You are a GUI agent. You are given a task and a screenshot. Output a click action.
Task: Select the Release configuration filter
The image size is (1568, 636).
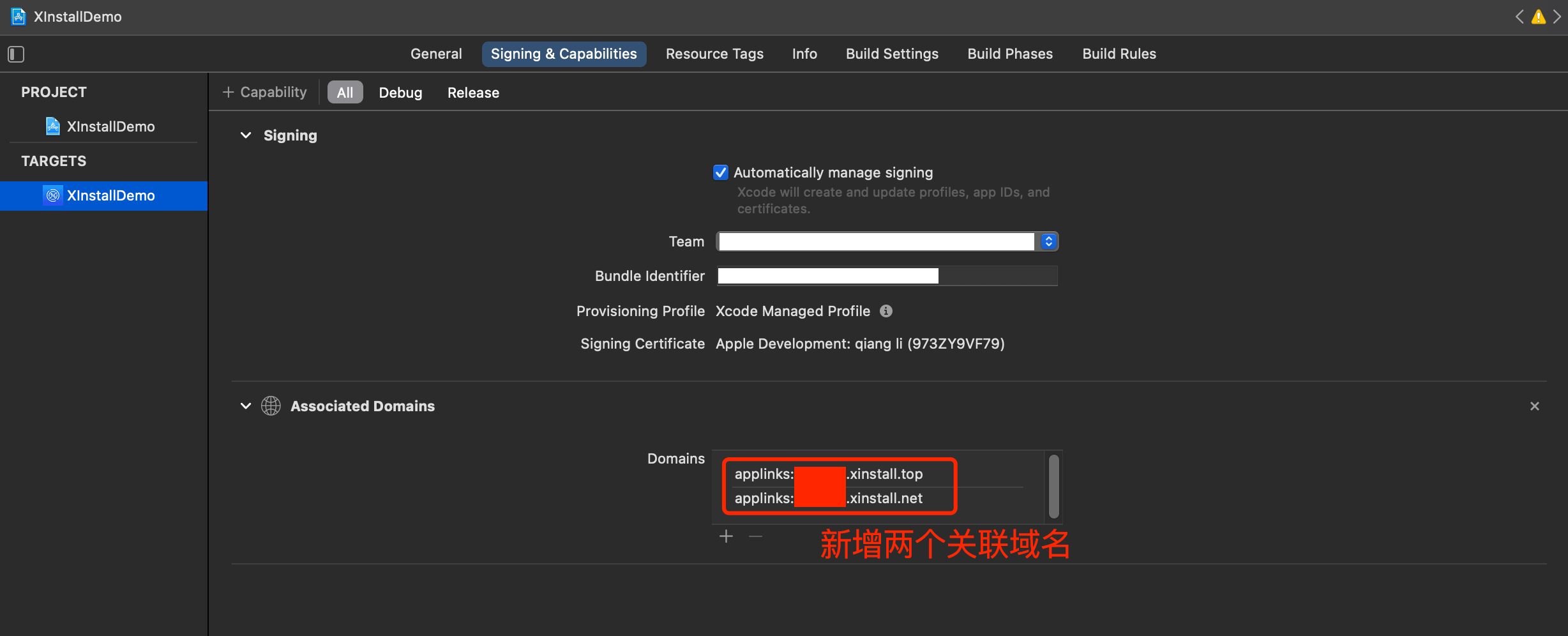pyautogui.click(x=473, y=93)
